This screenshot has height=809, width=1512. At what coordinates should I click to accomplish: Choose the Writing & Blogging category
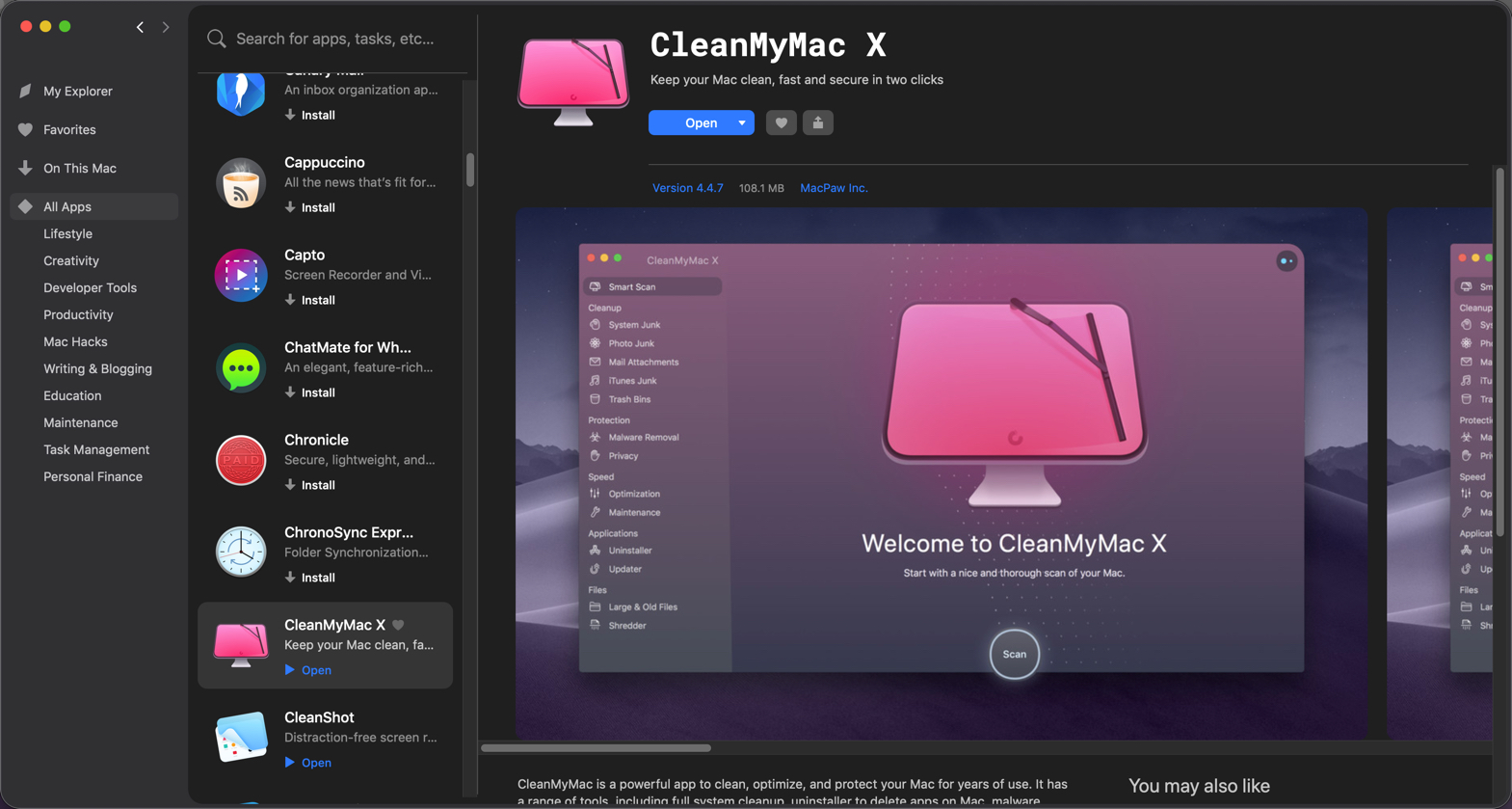point(97,368)
